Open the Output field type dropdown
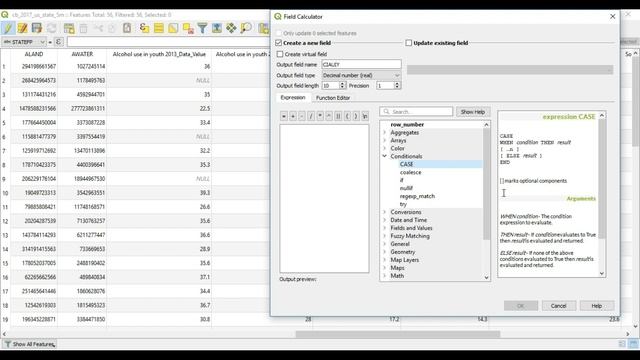This screenshot has height=360, width=640. pyautogui.click(x=361, y=76)
